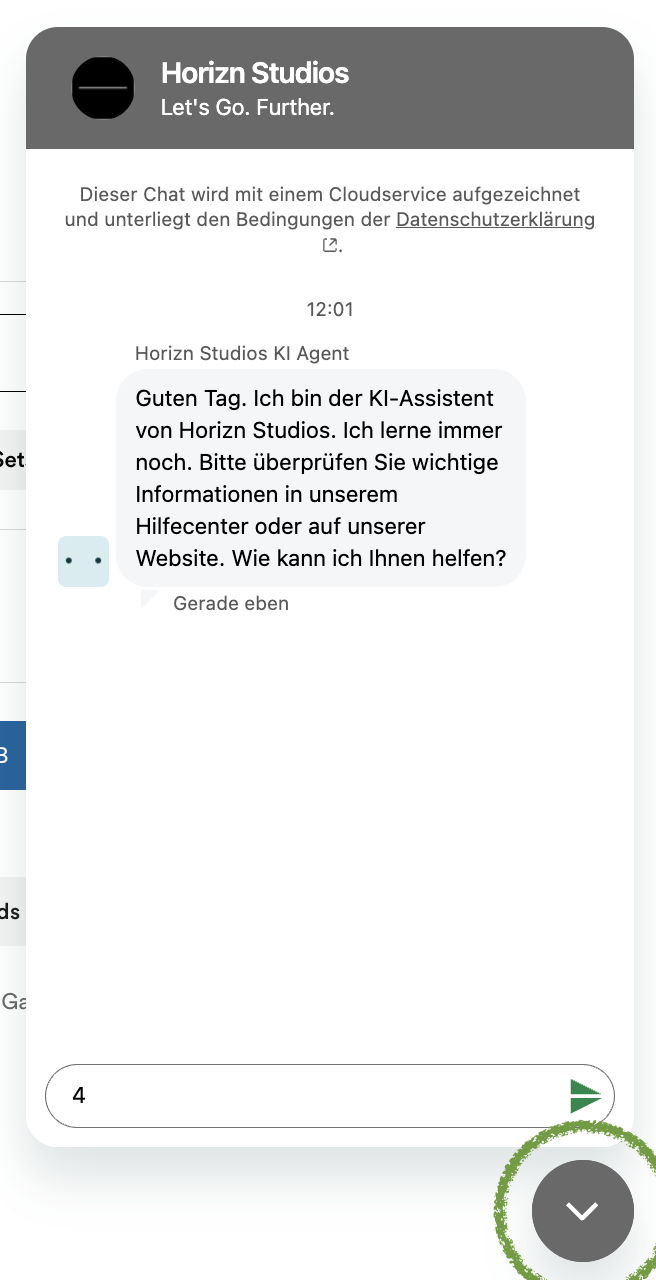Send the chat message with green arrow
Viewport: 656px width, 1280px height.
[585, 1096]
